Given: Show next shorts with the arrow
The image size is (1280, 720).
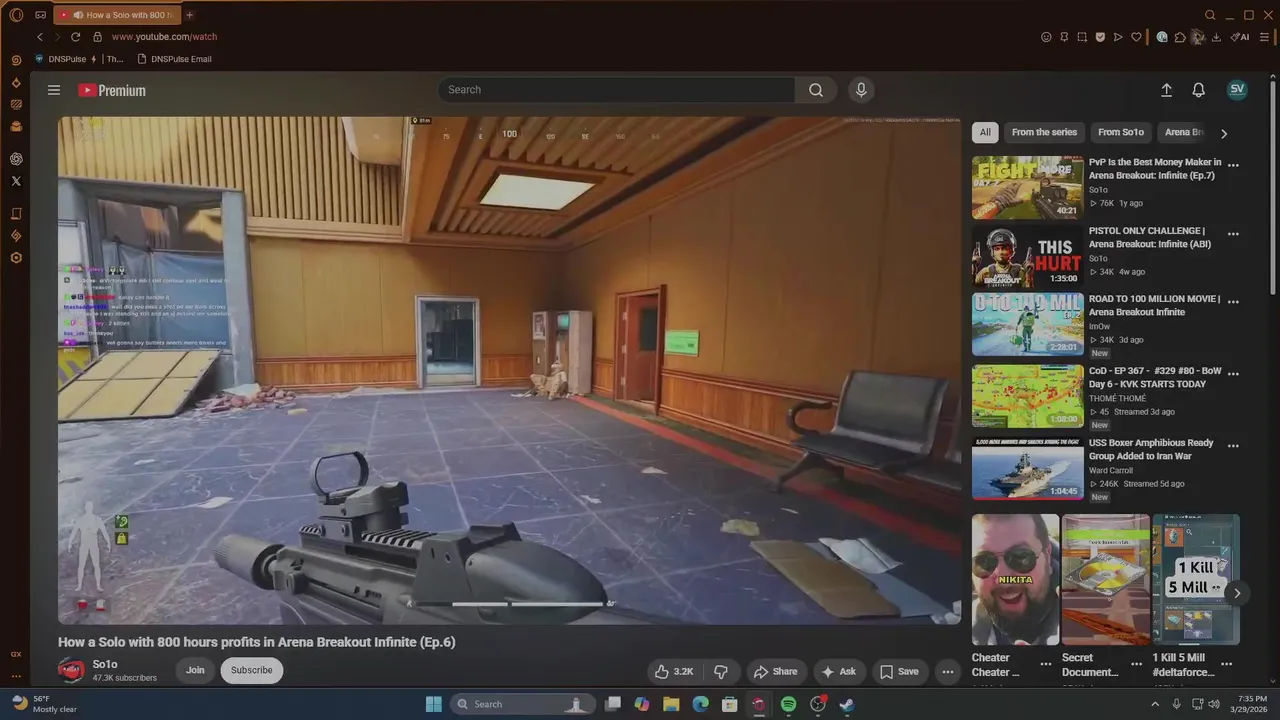Looking at the screenshot, I should (x=1237, y=593).
